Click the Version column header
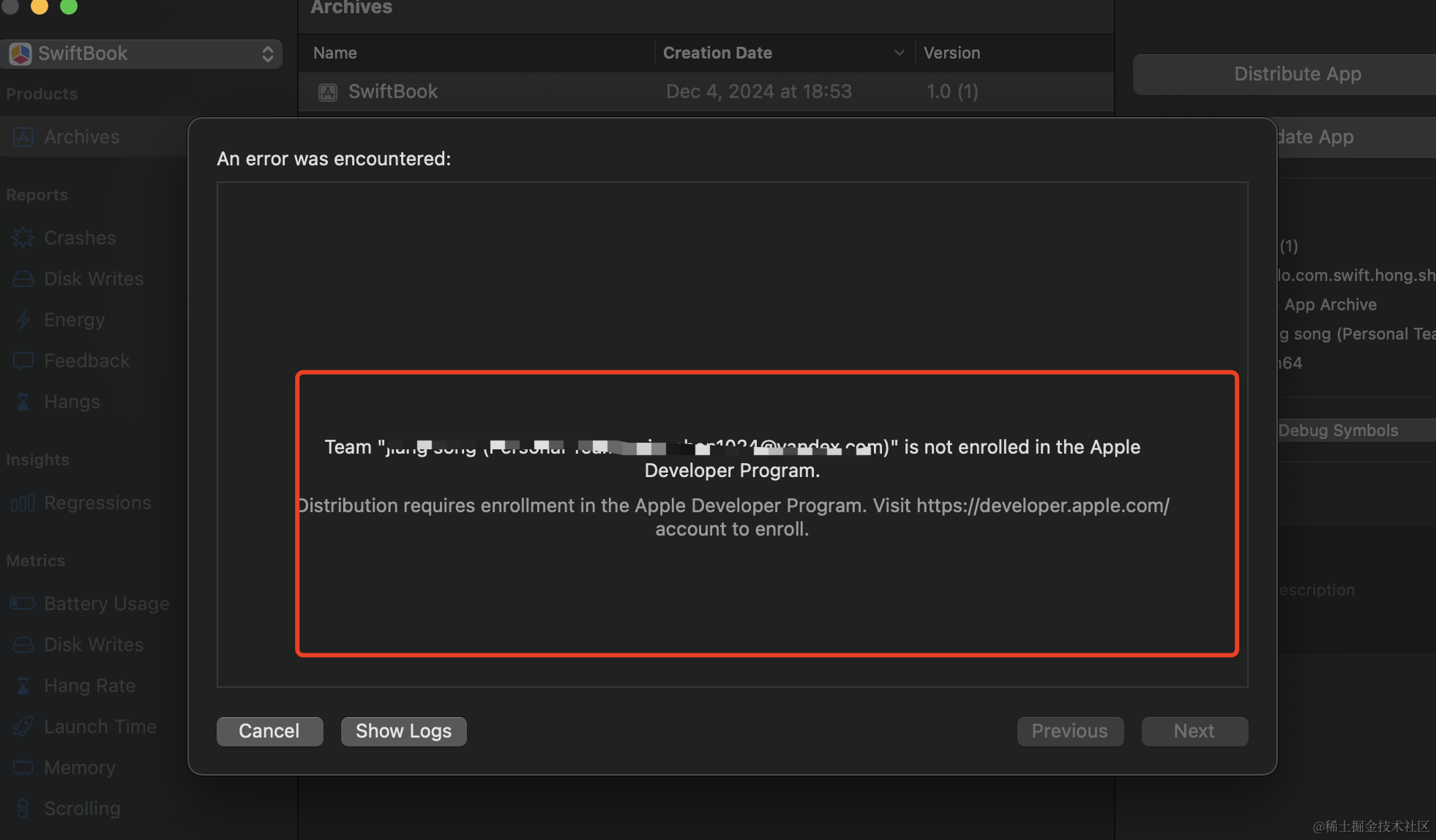The width and height of the screenshot is (1436, 840). (951, 53)
